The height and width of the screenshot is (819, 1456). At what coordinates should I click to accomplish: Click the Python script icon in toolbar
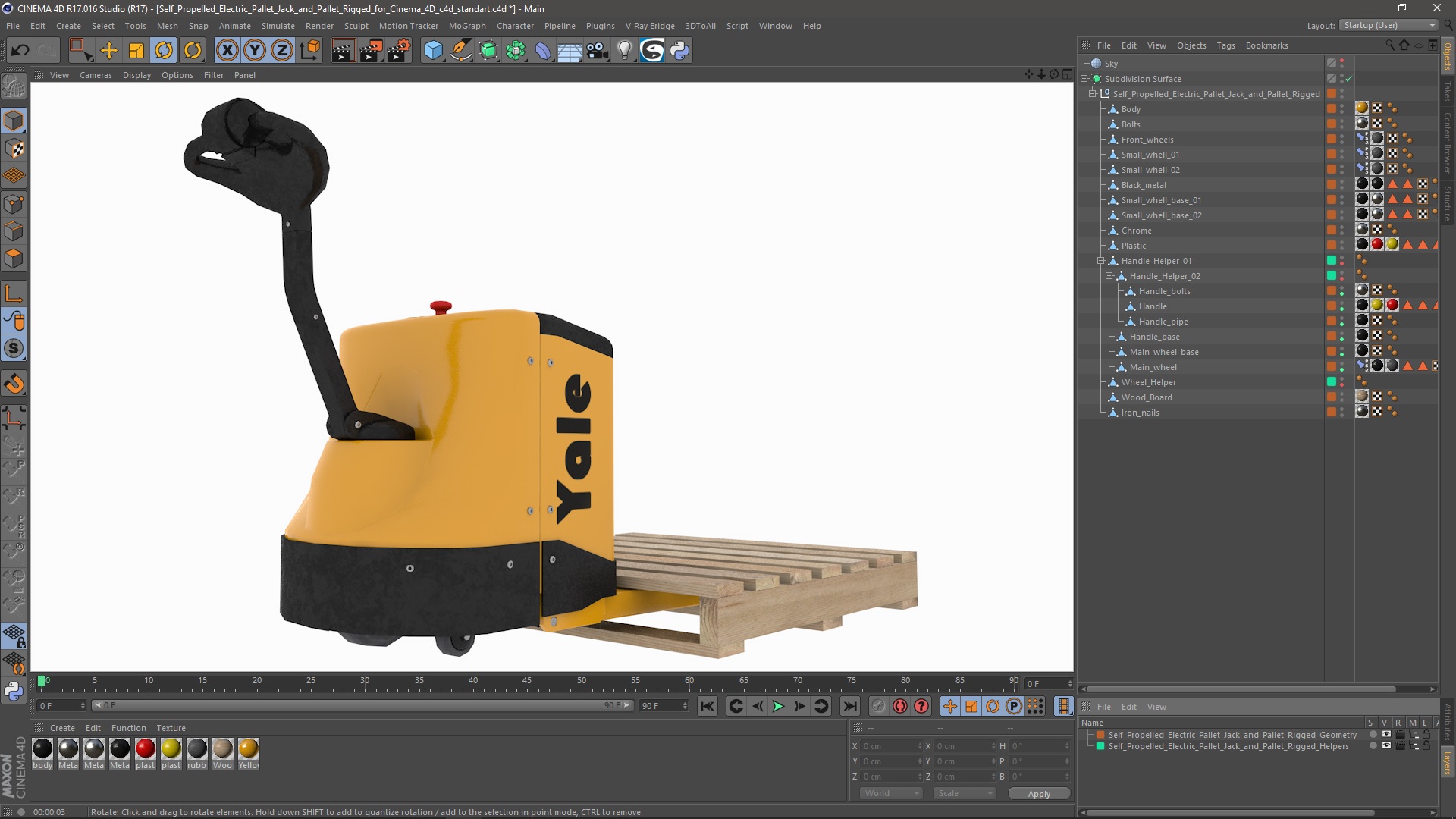[679, 51]
